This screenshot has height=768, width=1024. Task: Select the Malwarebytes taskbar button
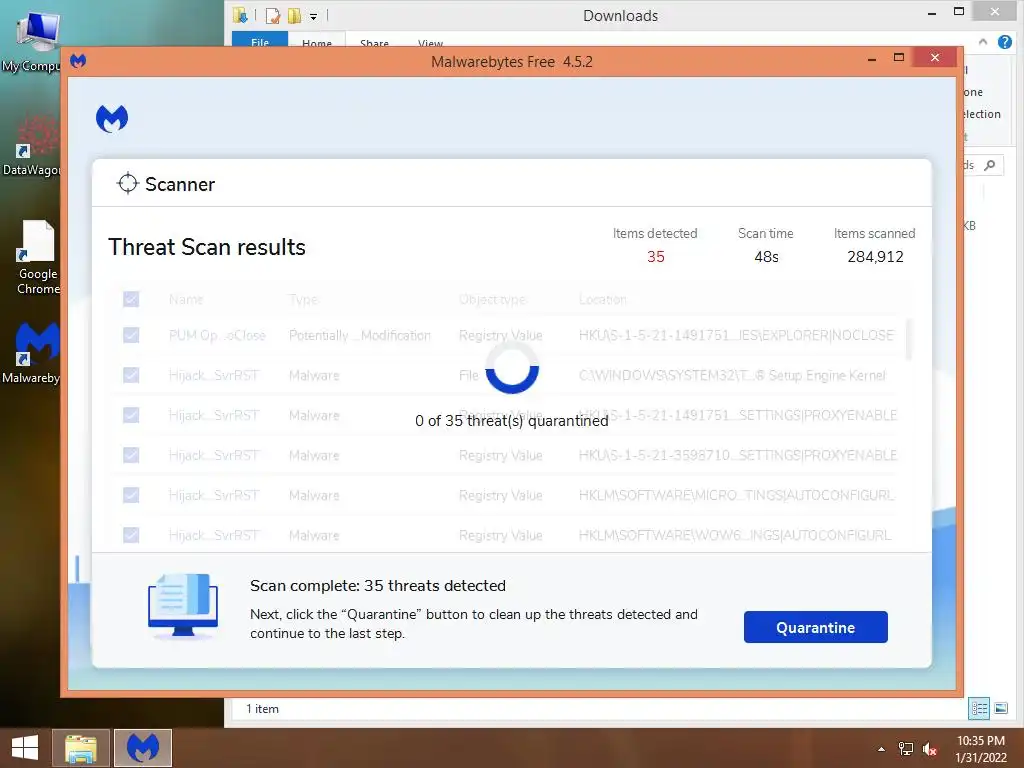tap(143, 748)
